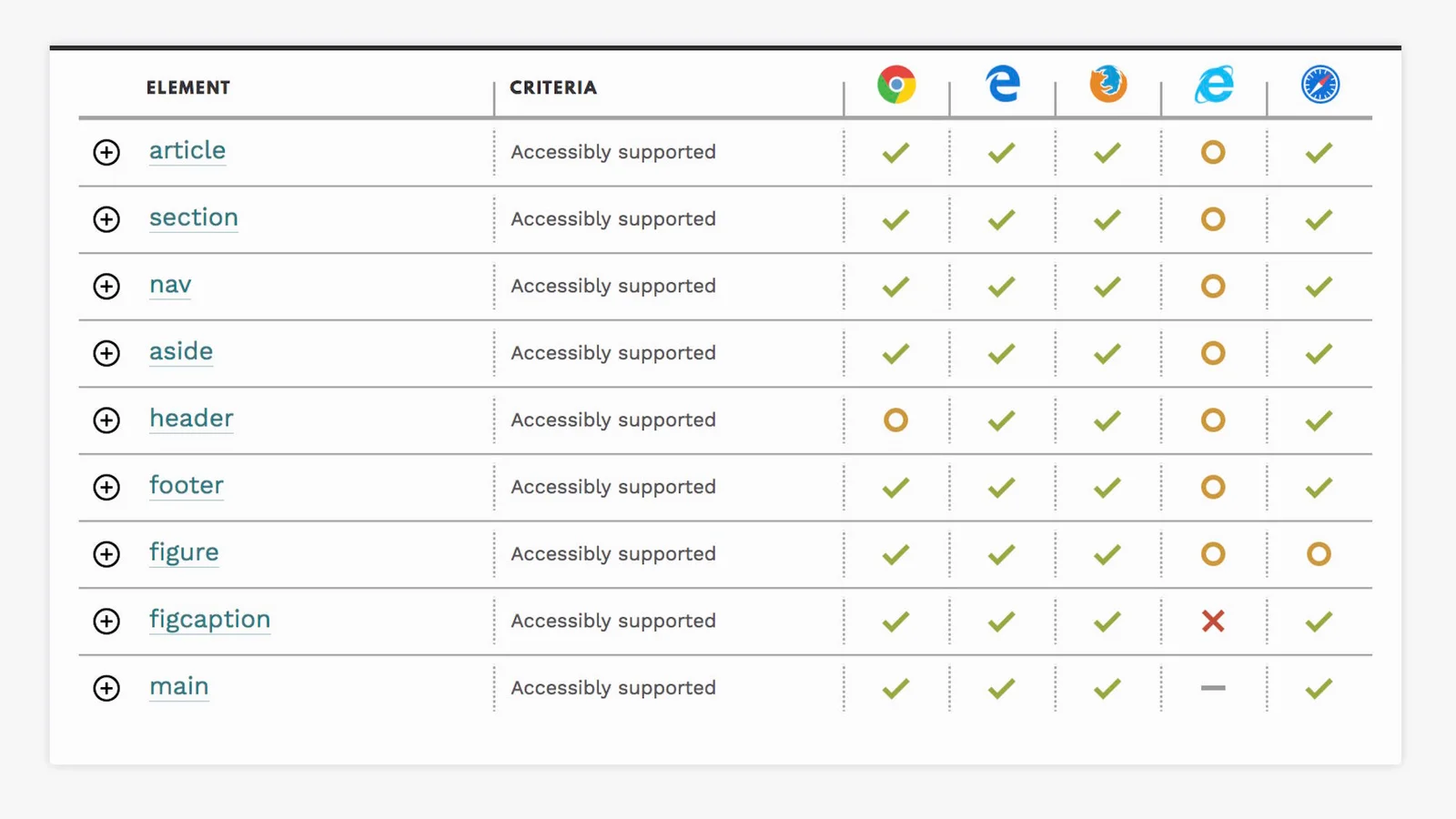Open the figure element link
Viewport: 1456px width, 819px height.
pyautogui.click(x=184, y=552)
